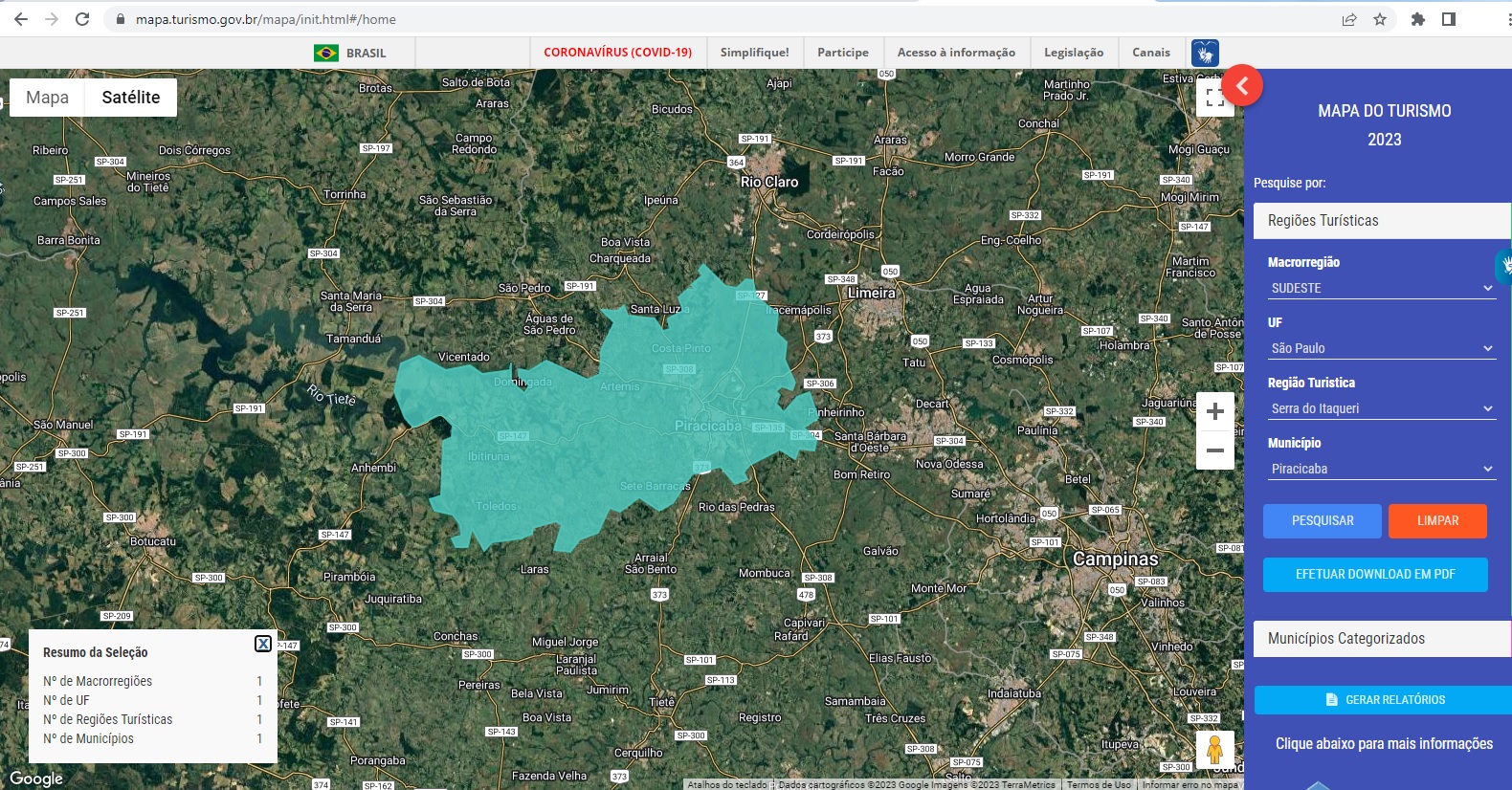
Task: Click the Brazil flag icon
Action: [x=326, y=53]
